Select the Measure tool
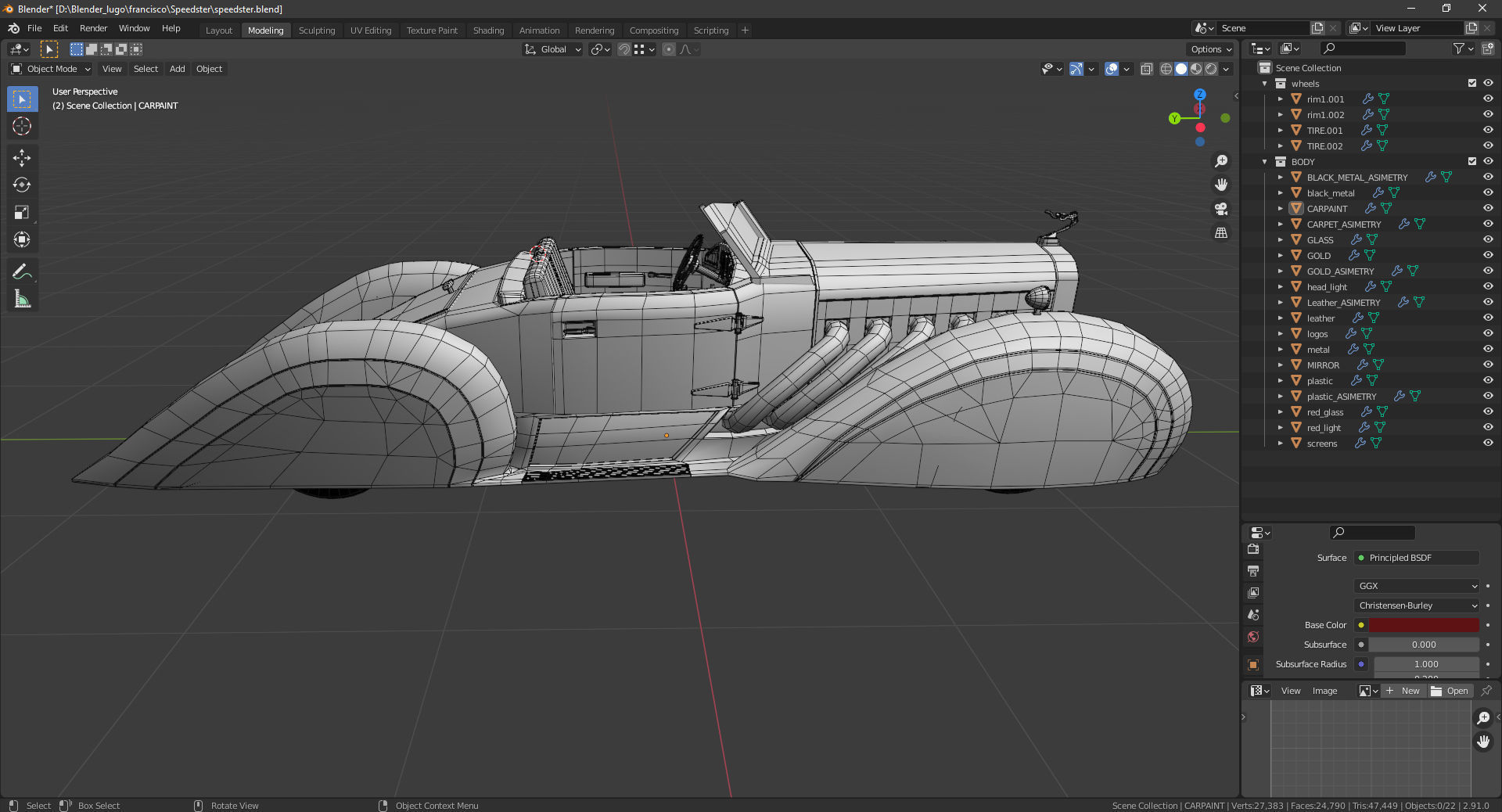The width and height of the screenshot is (1502, 812). pos(22,299)
